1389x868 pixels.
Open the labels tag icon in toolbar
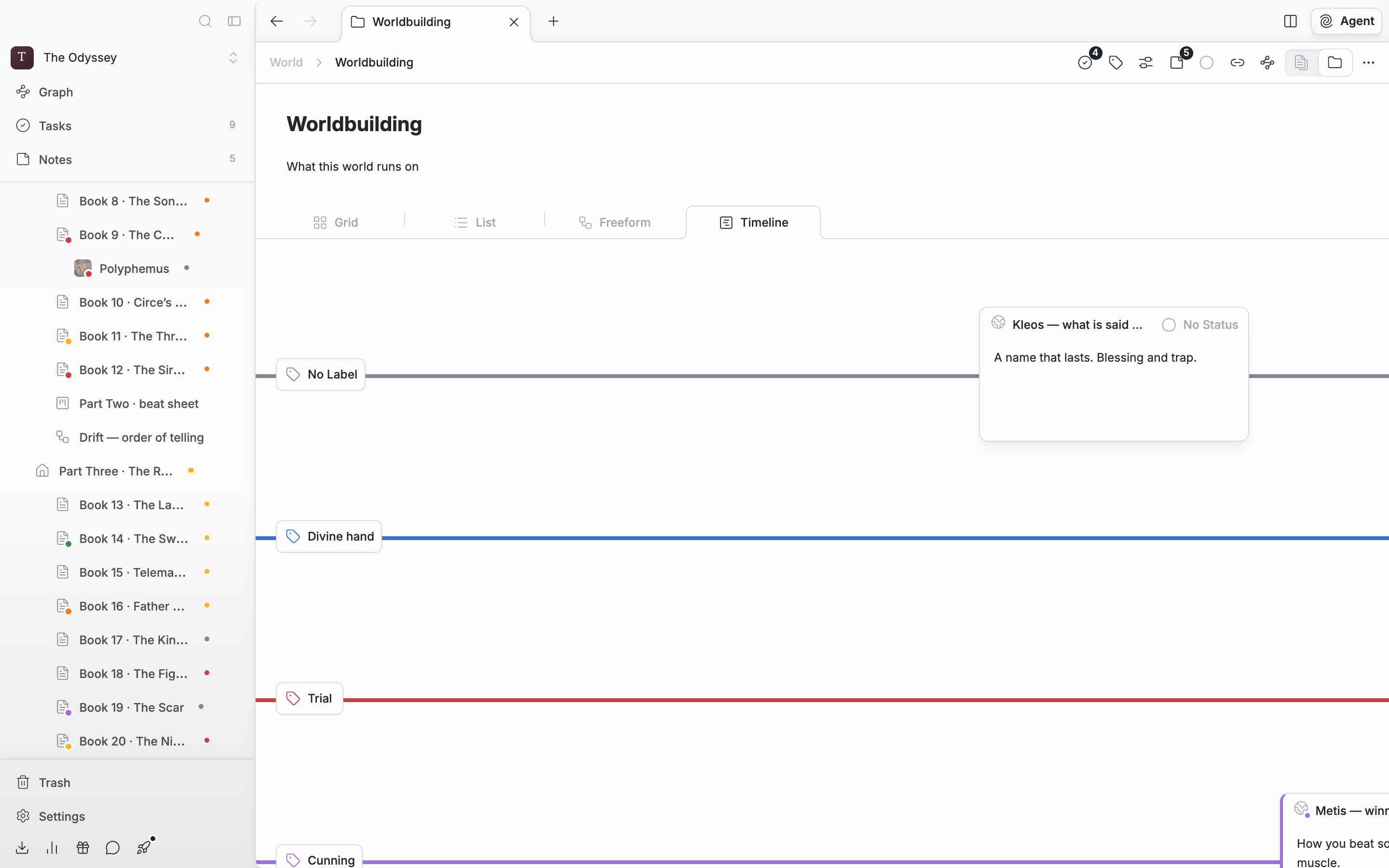(1116, 63)
